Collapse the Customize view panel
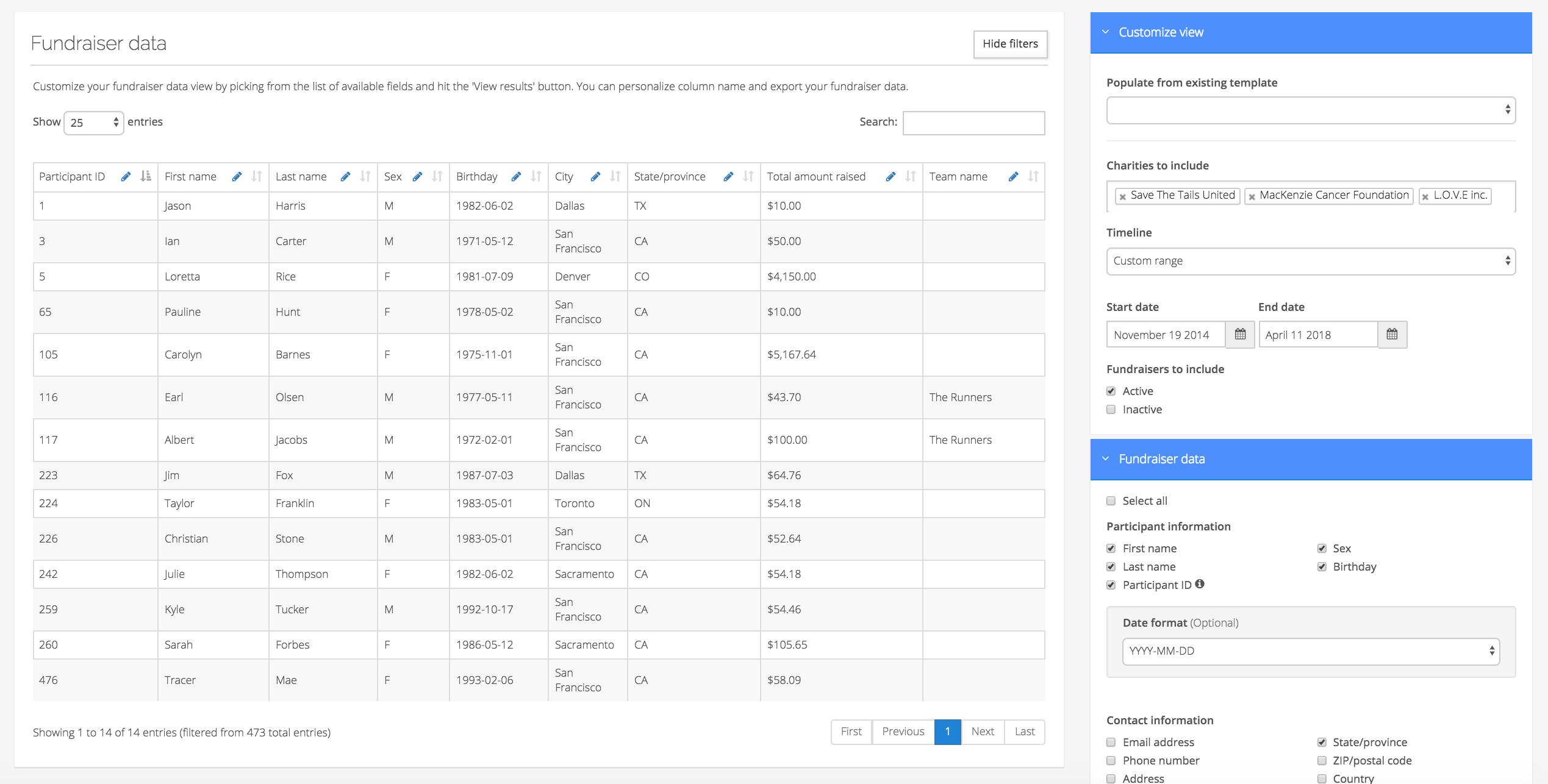The height and width of the screenshot is (784, 1548). click(1105, 32)
